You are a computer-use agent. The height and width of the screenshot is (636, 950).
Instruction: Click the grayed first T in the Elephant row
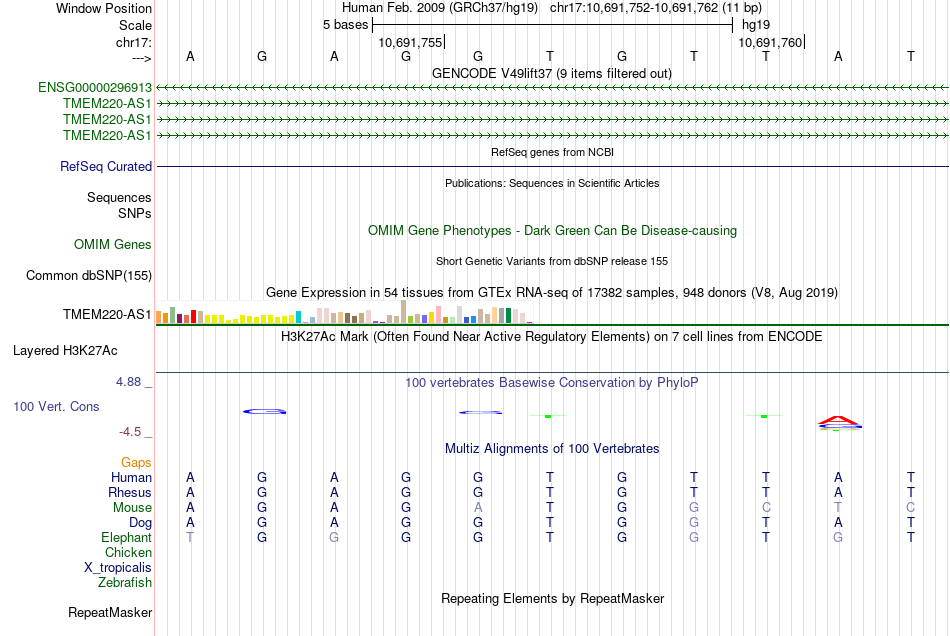pos(190,537)
